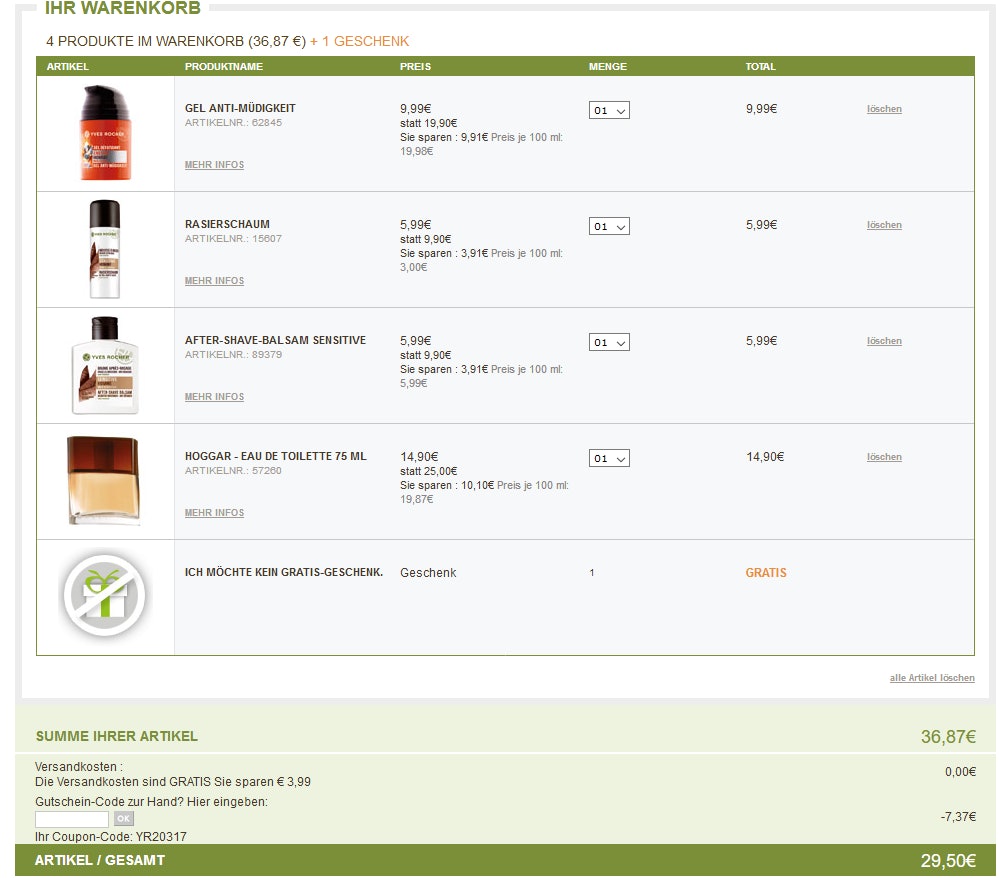Open Mehr Infos for Gel Anti-Müdigkeit
The height and width of the screenshot is (878, 999).
(x=214, y=165)
